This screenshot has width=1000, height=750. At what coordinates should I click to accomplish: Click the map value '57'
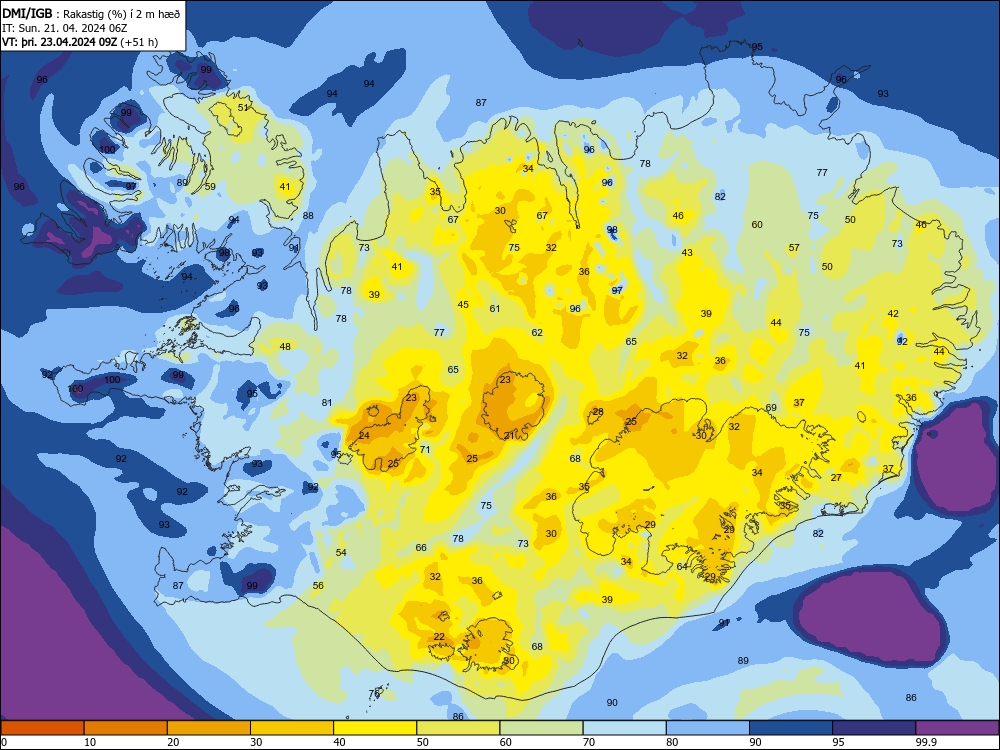point(794,247)
